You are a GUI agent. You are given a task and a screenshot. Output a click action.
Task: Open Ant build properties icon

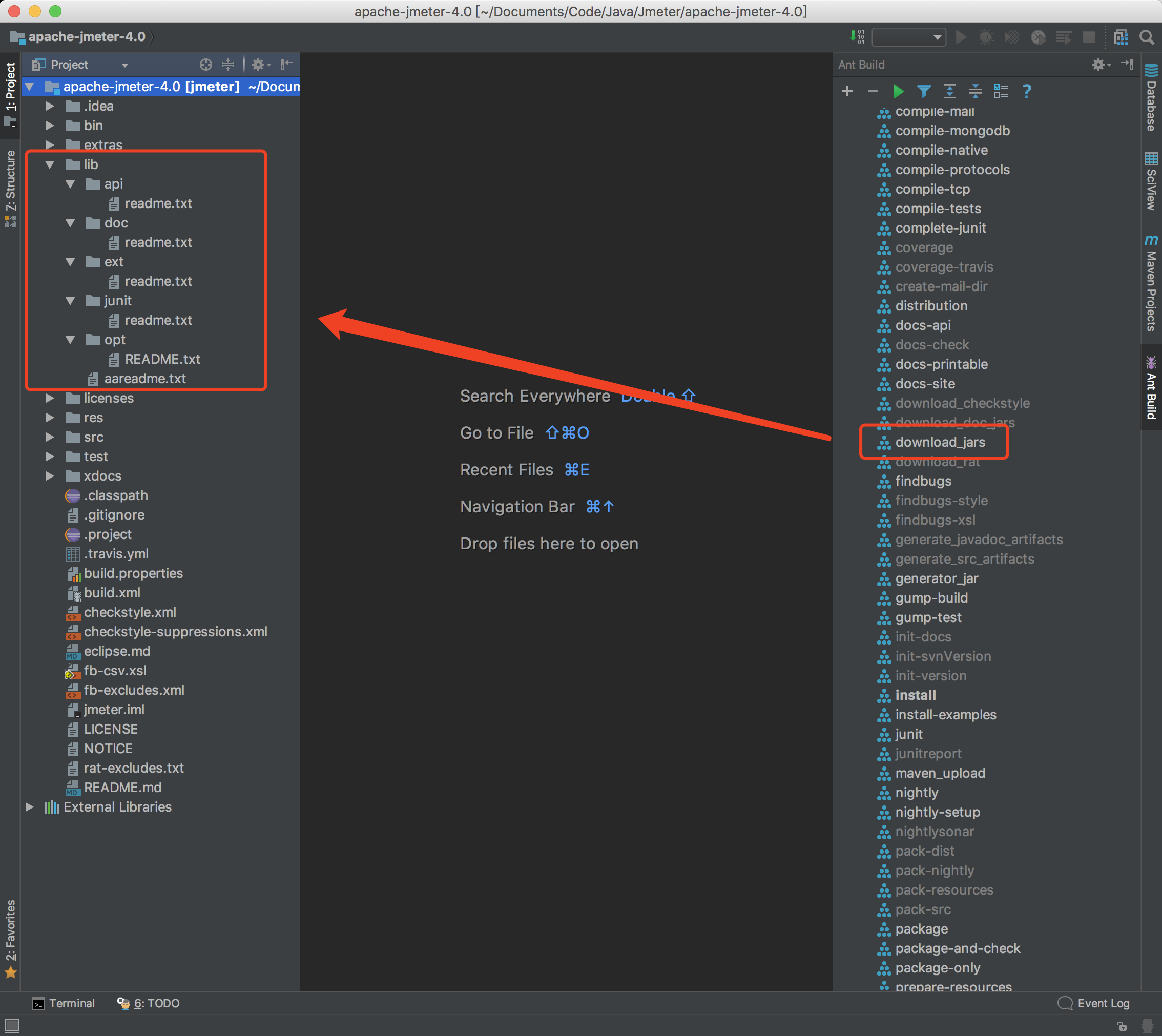tap(1001, 91)
